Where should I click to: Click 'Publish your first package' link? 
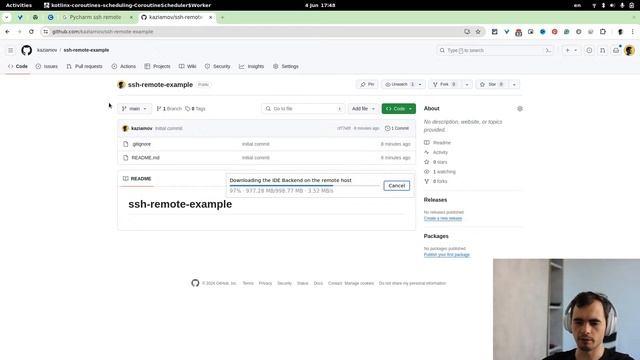[447, 255]
